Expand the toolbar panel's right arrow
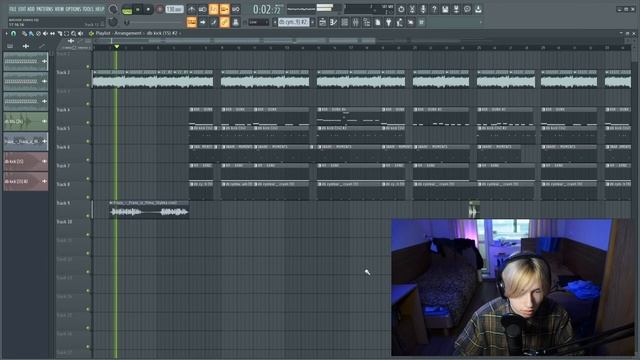This screenshot has height=360, width=640. point(480,22)
